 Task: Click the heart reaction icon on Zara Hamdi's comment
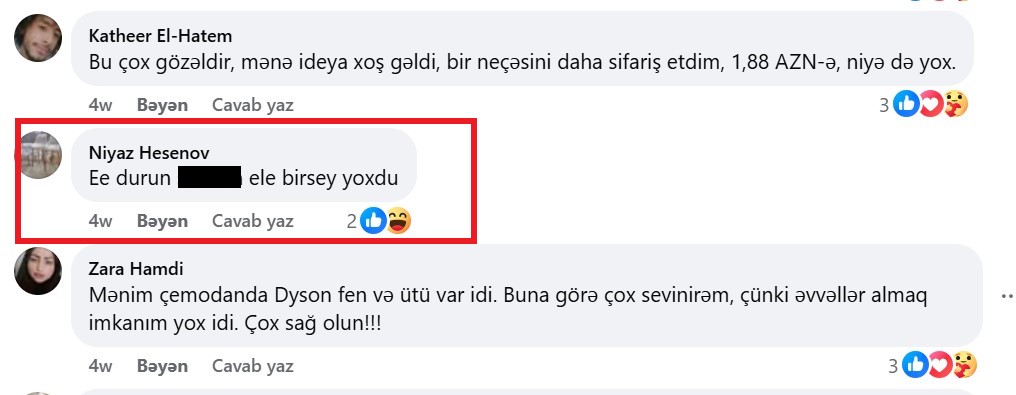940,365
